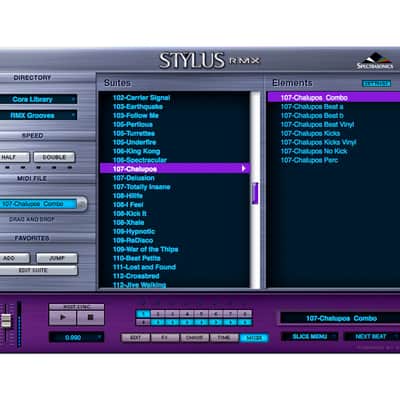
Task: Open the Next Beat dropdown
Action: click(x=371, y=337)
